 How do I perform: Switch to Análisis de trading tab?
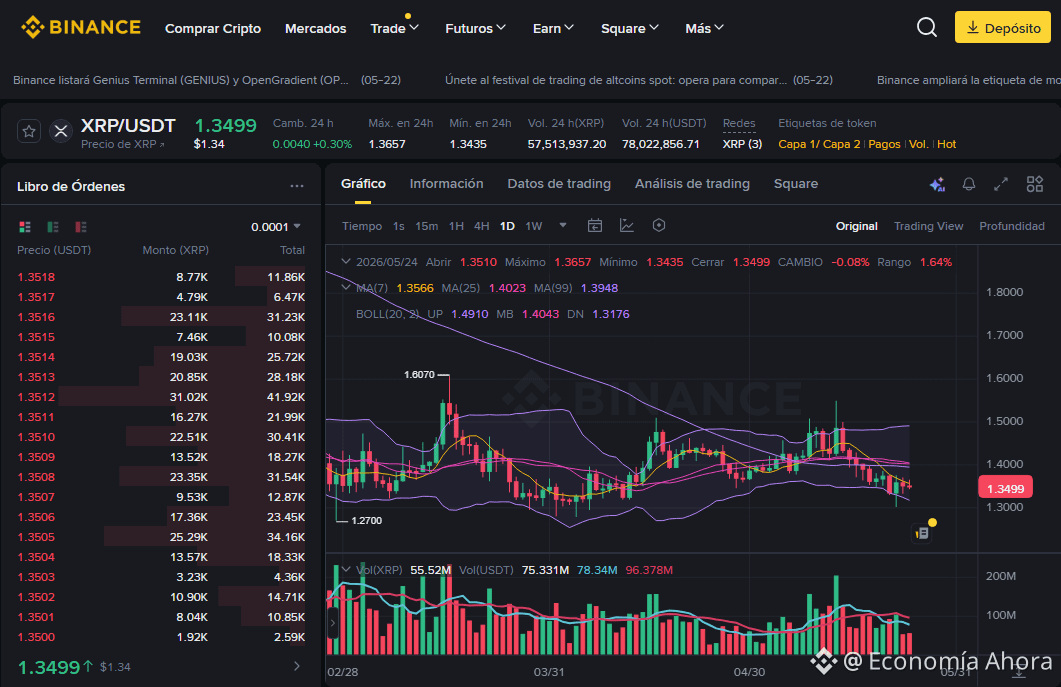tap(692, 183)
